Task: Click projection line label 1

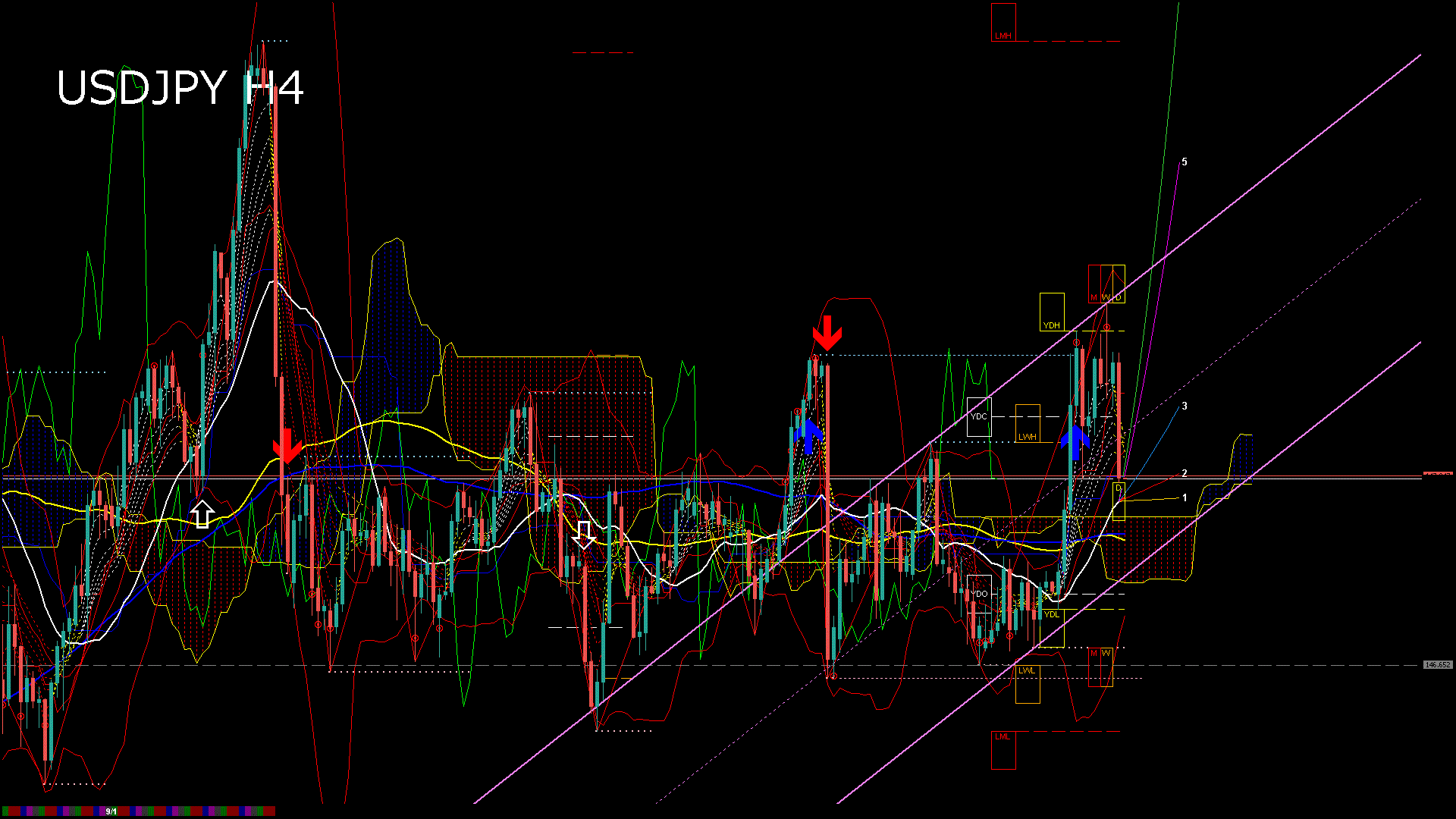Action: pos(1185,498)
